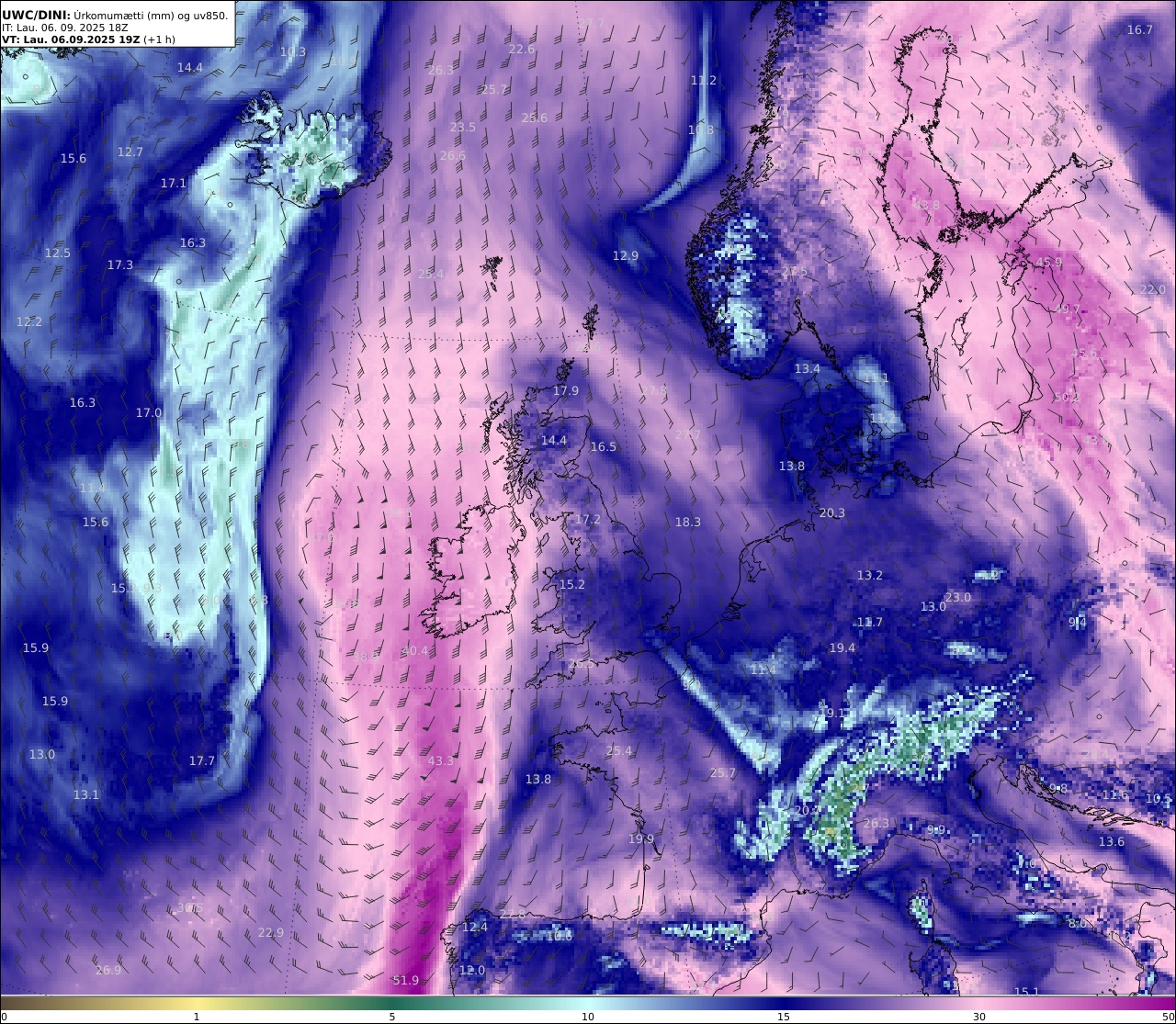Select the 17.7 value in the Atlantic
The image size is (1176, 1024).
click(202, 760)
